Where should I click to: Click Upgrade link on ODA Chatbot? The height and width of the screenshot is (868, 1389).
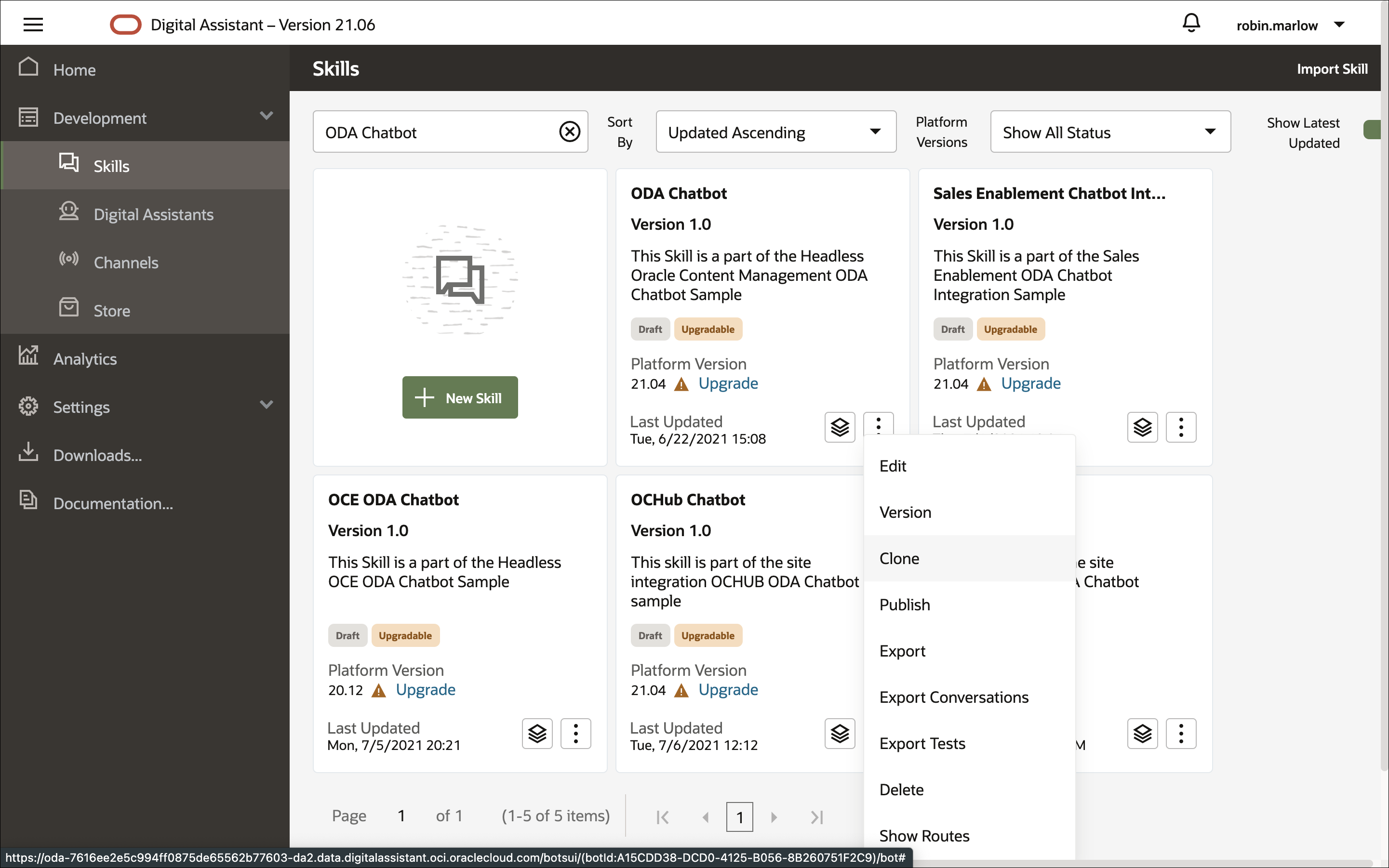tap(727, 383)
